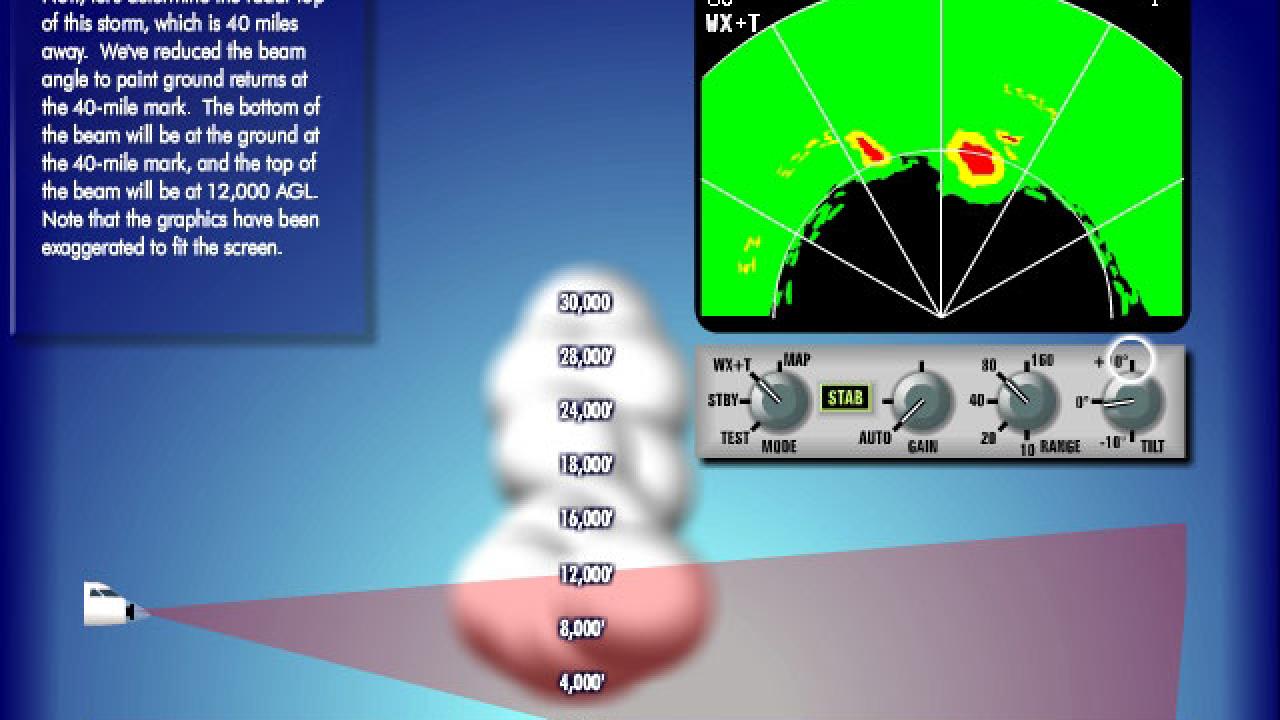Toggle the STAB button
The width and height of the screenshot is (1280, 720).
click(x=845, y=396)
